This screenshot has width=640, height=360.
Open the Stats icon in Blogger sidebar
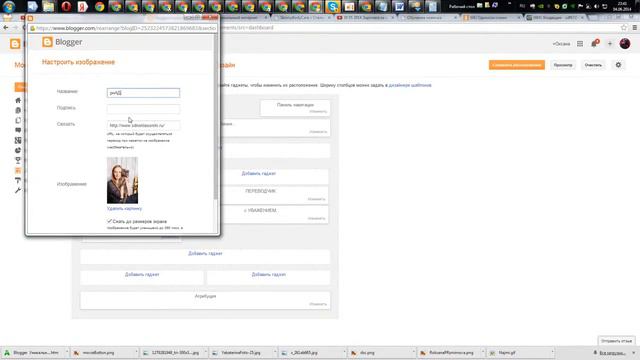18,150
